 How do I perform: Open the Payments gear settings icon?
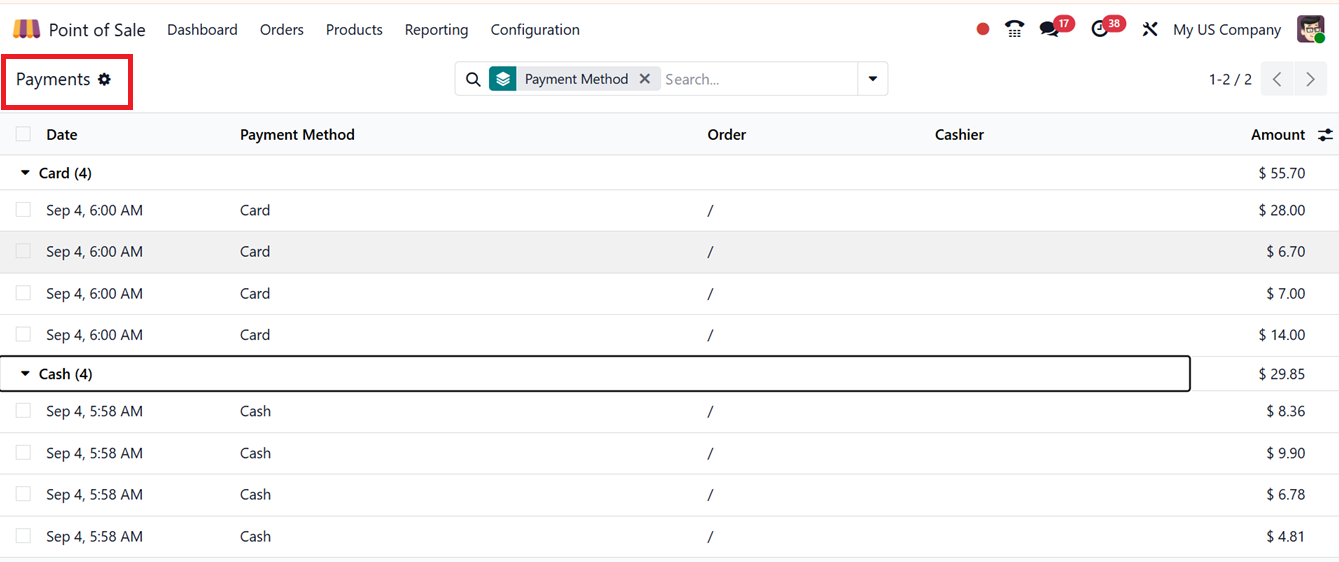click(104, 80)
